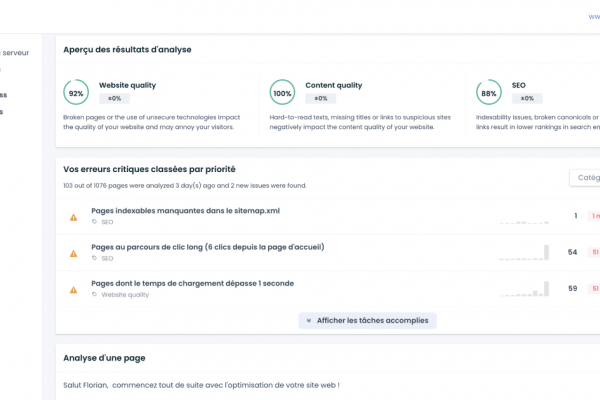Click the 88% SEO score circle

tap(489, 92)
